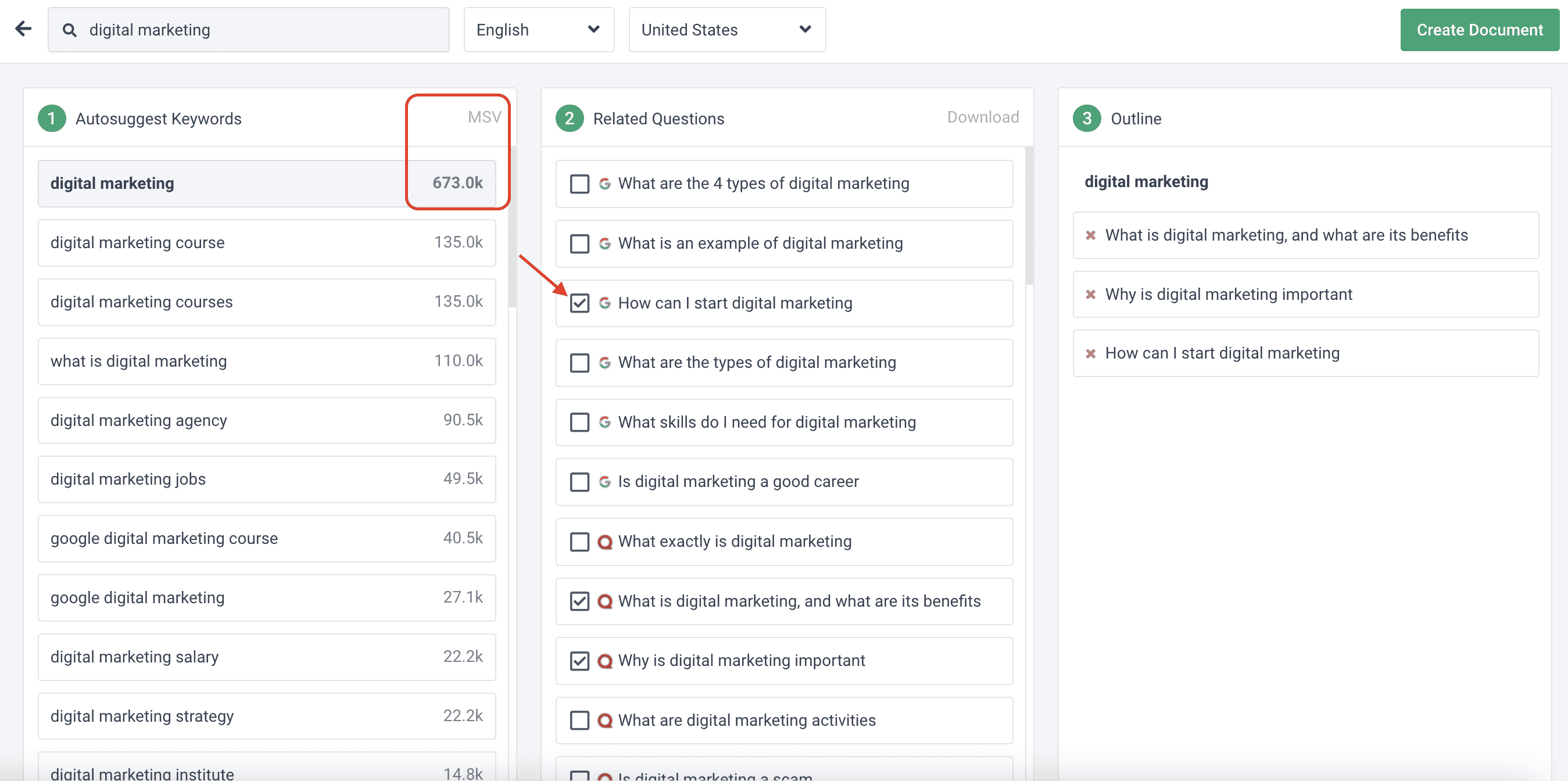Check 'What are digital marketing activities'
Viewport: 1568px width, 781px height.
coord(579,721)
